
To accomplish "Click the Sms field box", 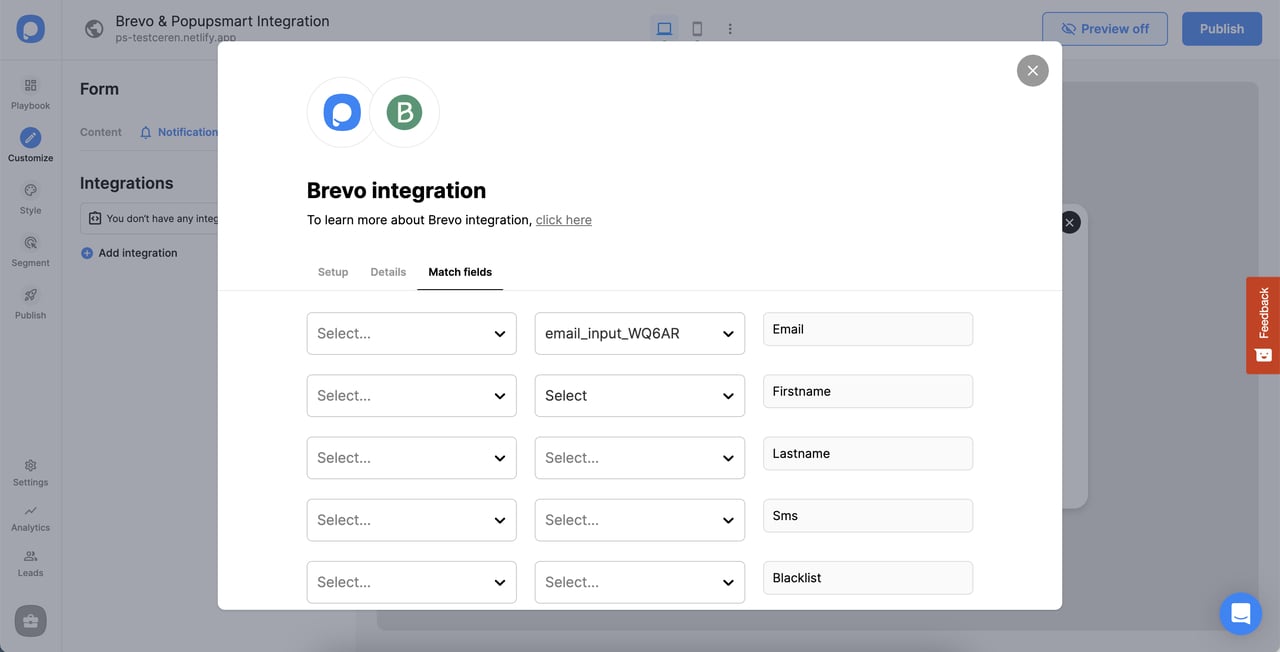I will (x=868, y=515).
